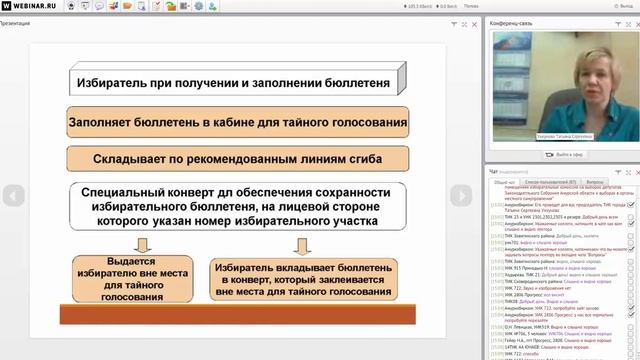The width and height of the screenshot is (640, 360).
Task: Click the invite user toolbar icon
Action: [x=213, y=6]
